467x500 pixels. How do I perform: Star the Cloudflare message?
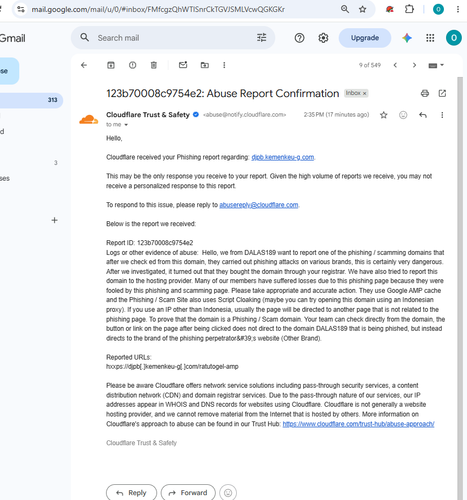(384, 115)
